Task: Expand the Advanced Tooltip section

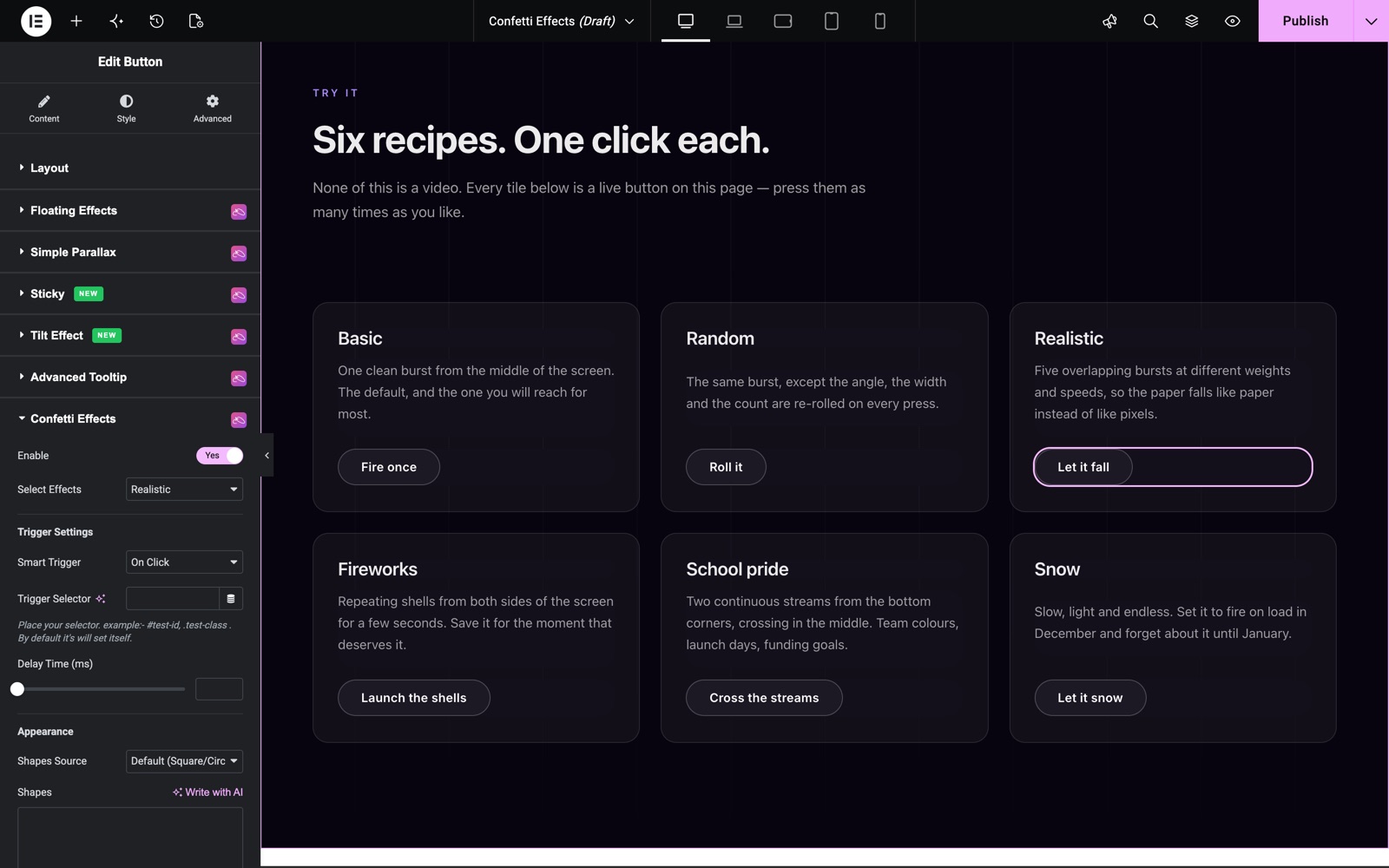Action: pyautogui.click(x=130, y=378)
